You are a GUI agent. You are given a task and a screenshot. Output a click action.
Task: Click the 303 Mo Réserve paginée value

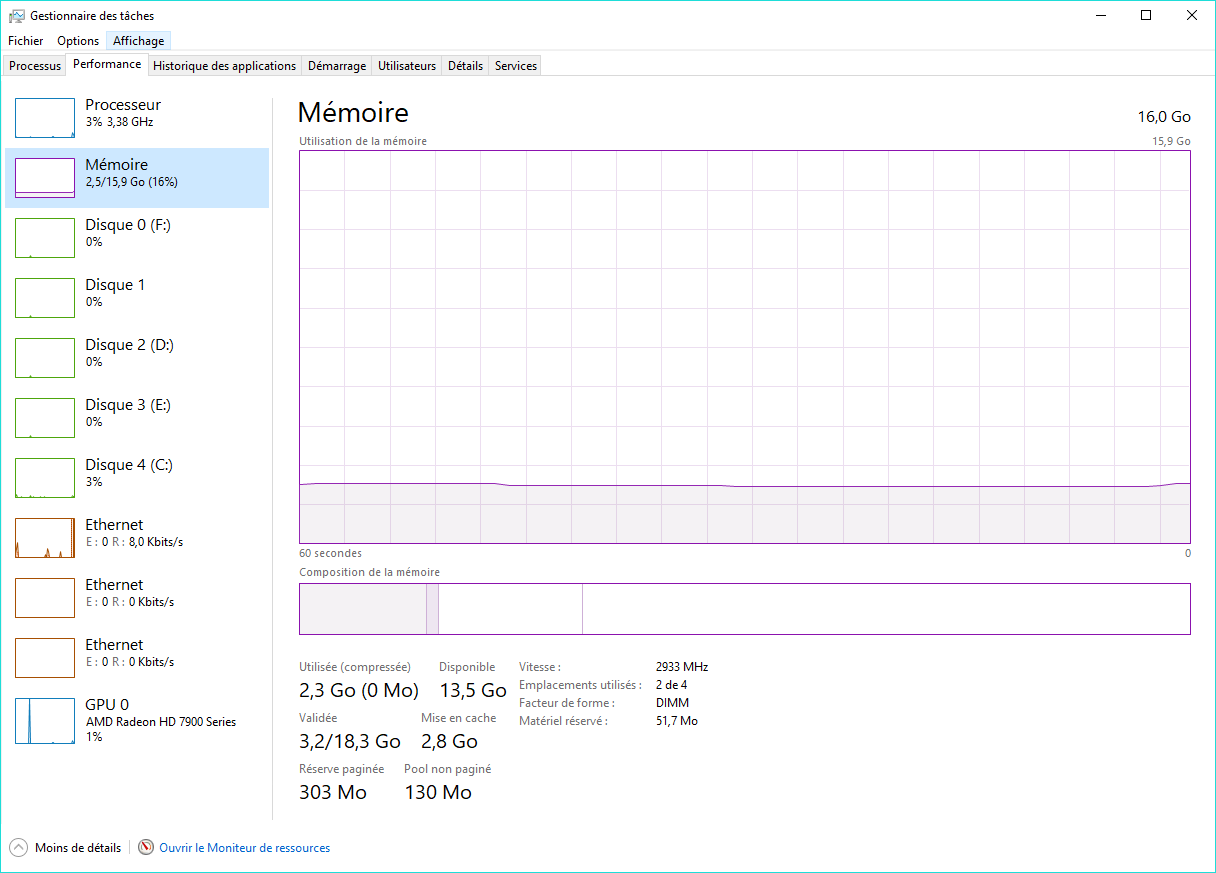click(x=333, y=792)
